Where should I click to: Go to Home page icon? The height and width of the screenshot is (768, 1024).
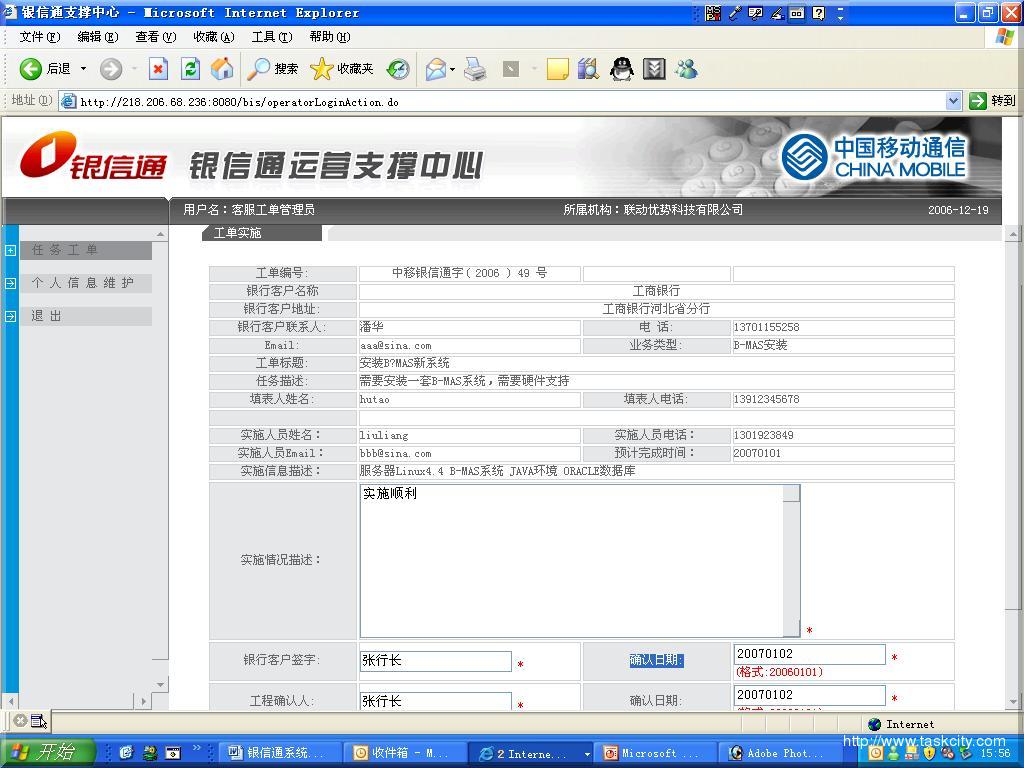tap(222, 69)
